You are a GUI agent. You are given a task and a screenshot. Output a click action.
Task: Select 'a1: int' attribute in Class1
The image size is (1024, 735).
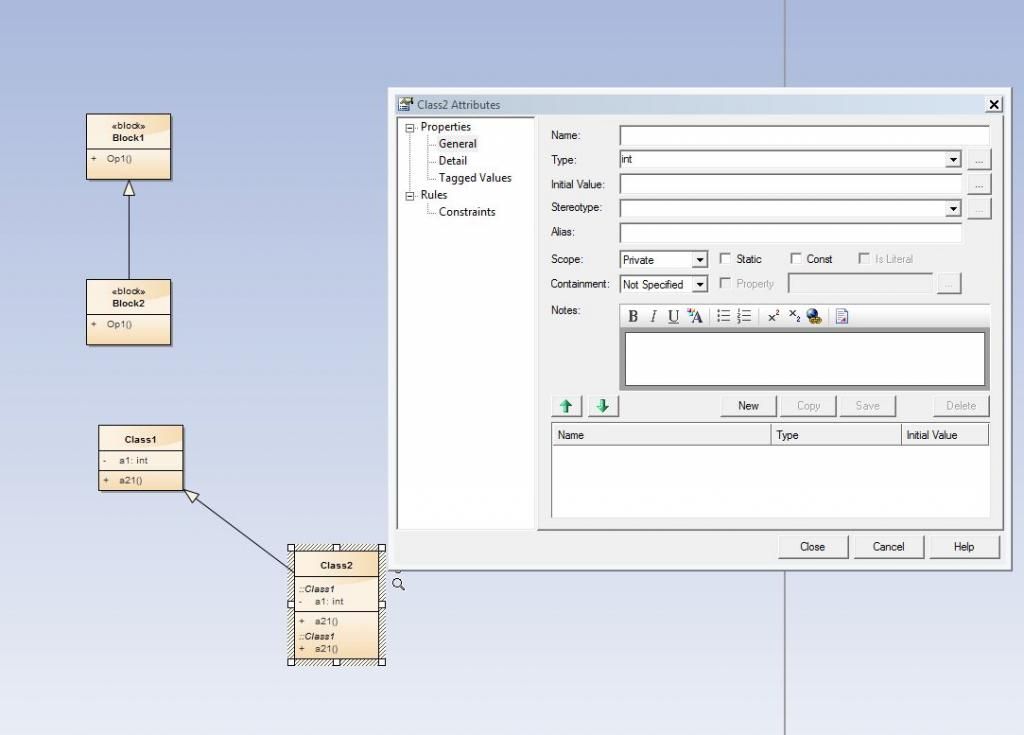(133, 461)
